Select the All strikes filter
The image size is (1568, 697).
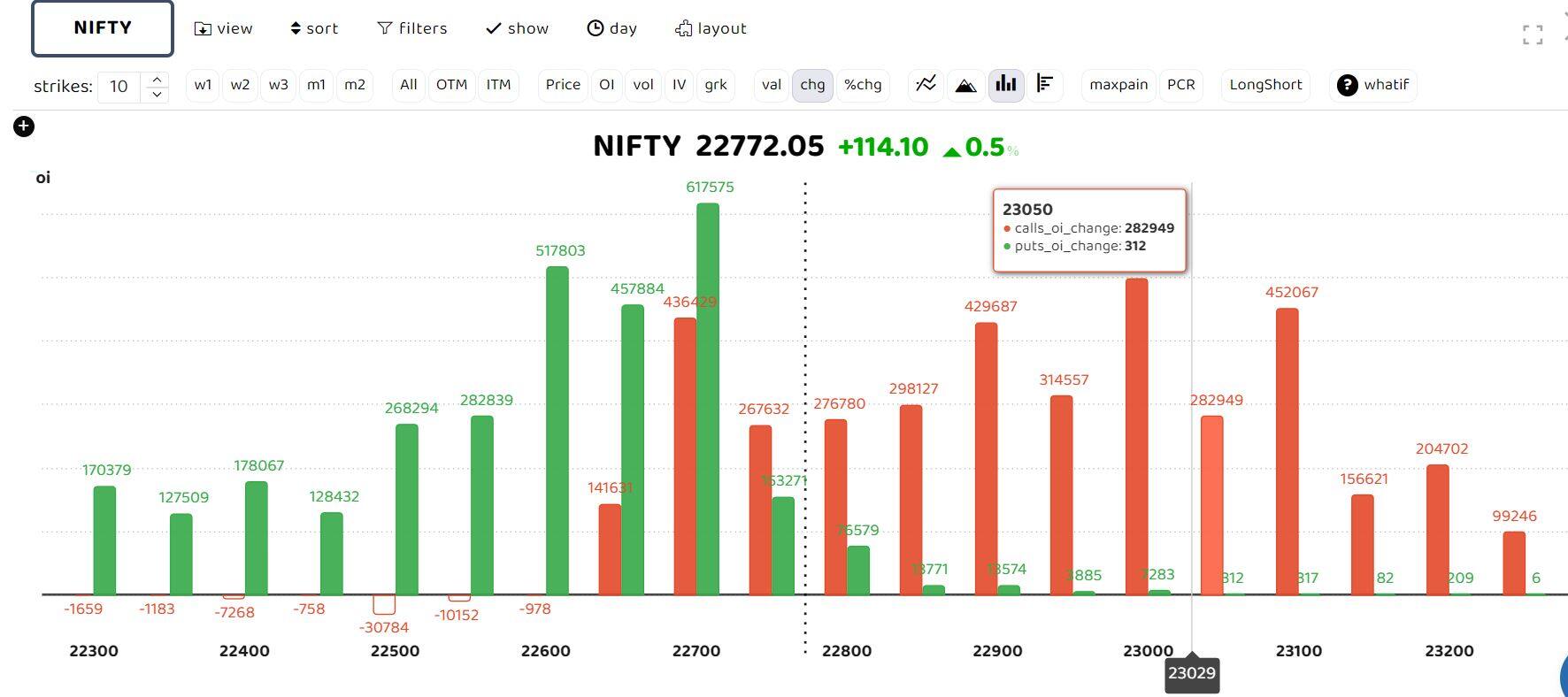(x=408, y=85)
